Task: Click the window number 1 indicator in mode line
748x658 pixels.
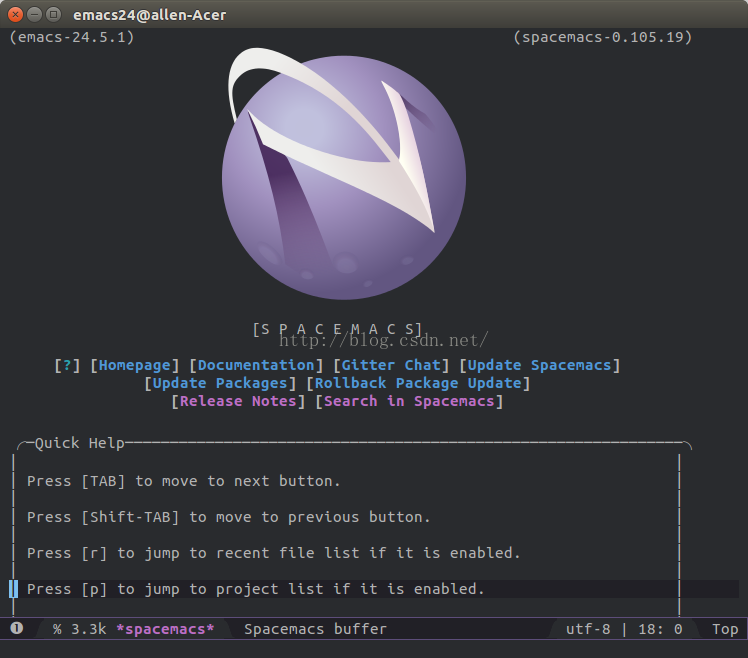Action: tap(17, 628)
